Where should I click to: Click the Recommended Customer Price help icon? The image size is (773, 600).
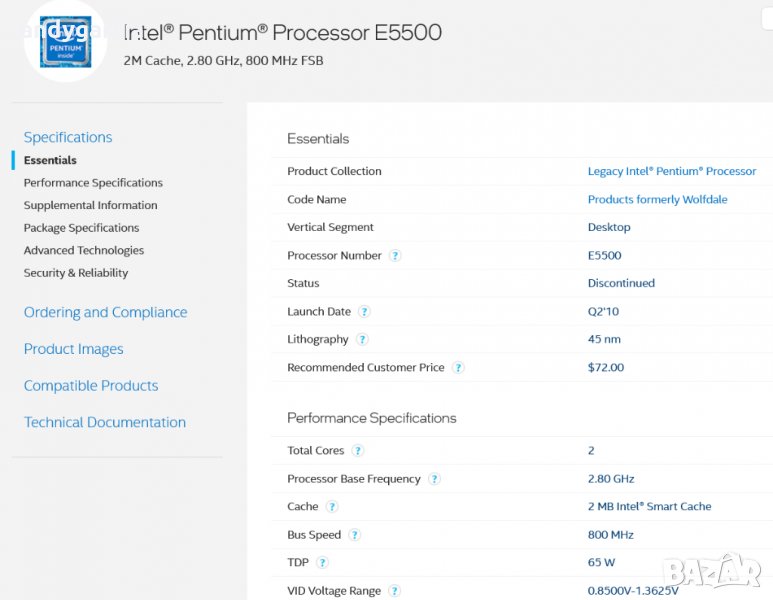click(x=458, y=368)
